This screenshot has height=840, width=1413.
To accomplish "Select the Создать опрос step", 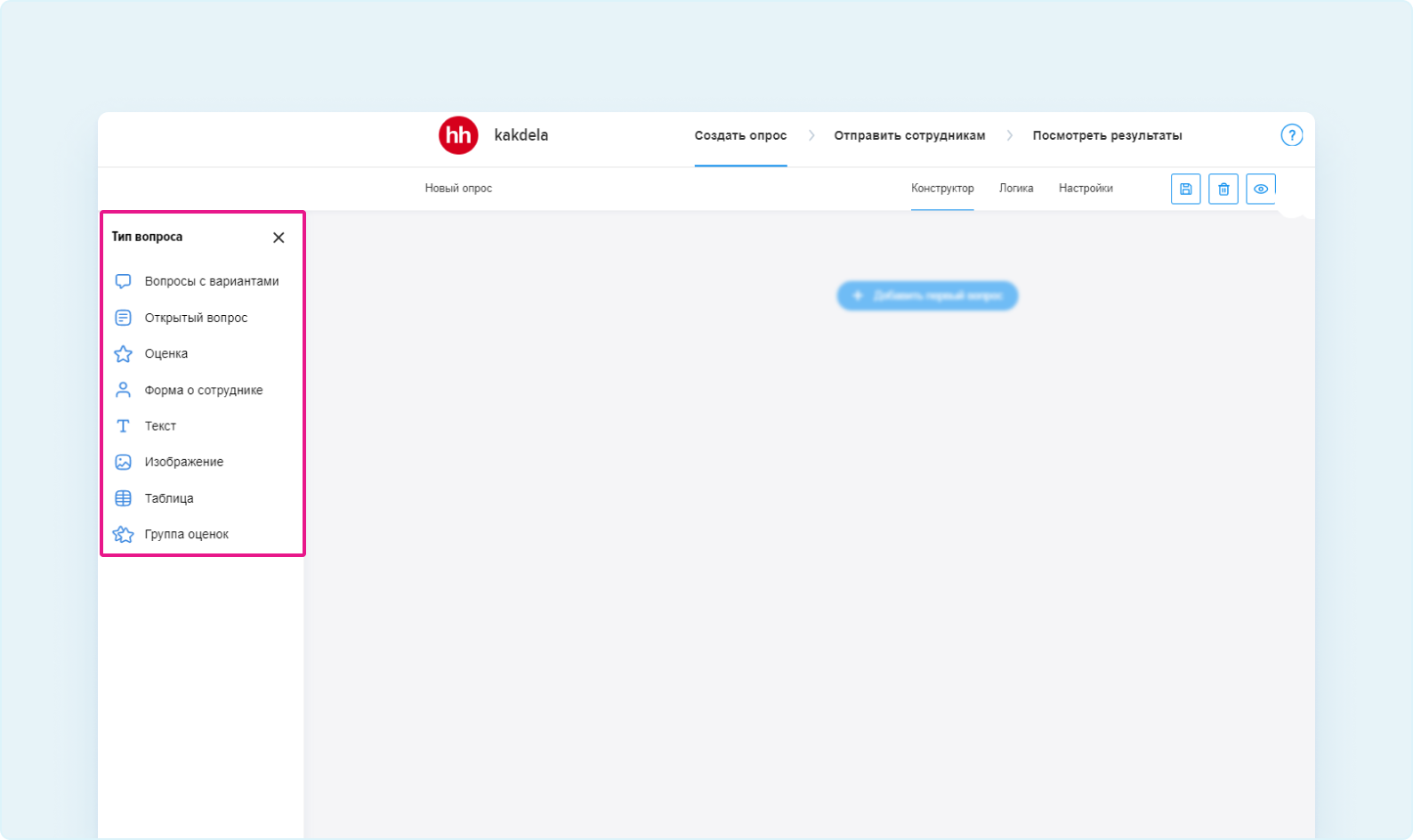I will pos(740,136).
